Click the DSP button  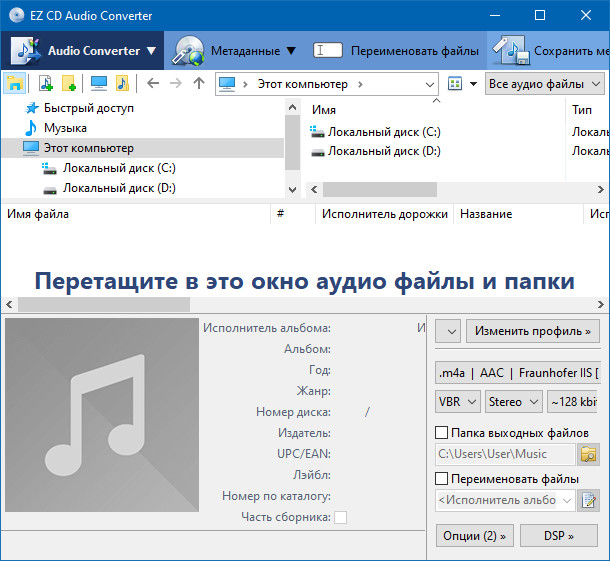558,536
